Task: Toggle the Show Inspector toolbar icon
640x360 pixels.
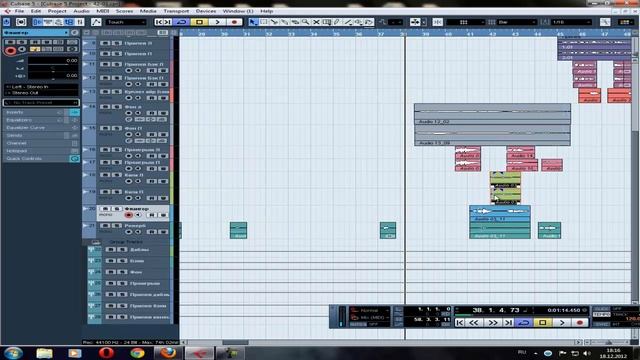Action: tap(38, 22)
